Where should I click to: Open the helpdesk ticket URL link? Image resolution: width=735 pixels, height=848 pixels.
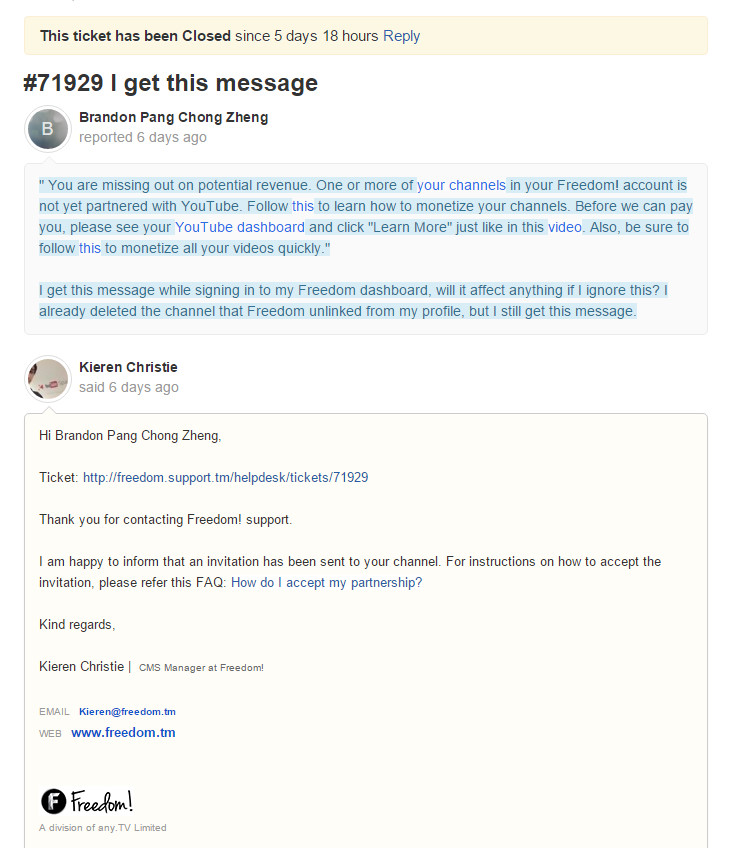point(225,478)
